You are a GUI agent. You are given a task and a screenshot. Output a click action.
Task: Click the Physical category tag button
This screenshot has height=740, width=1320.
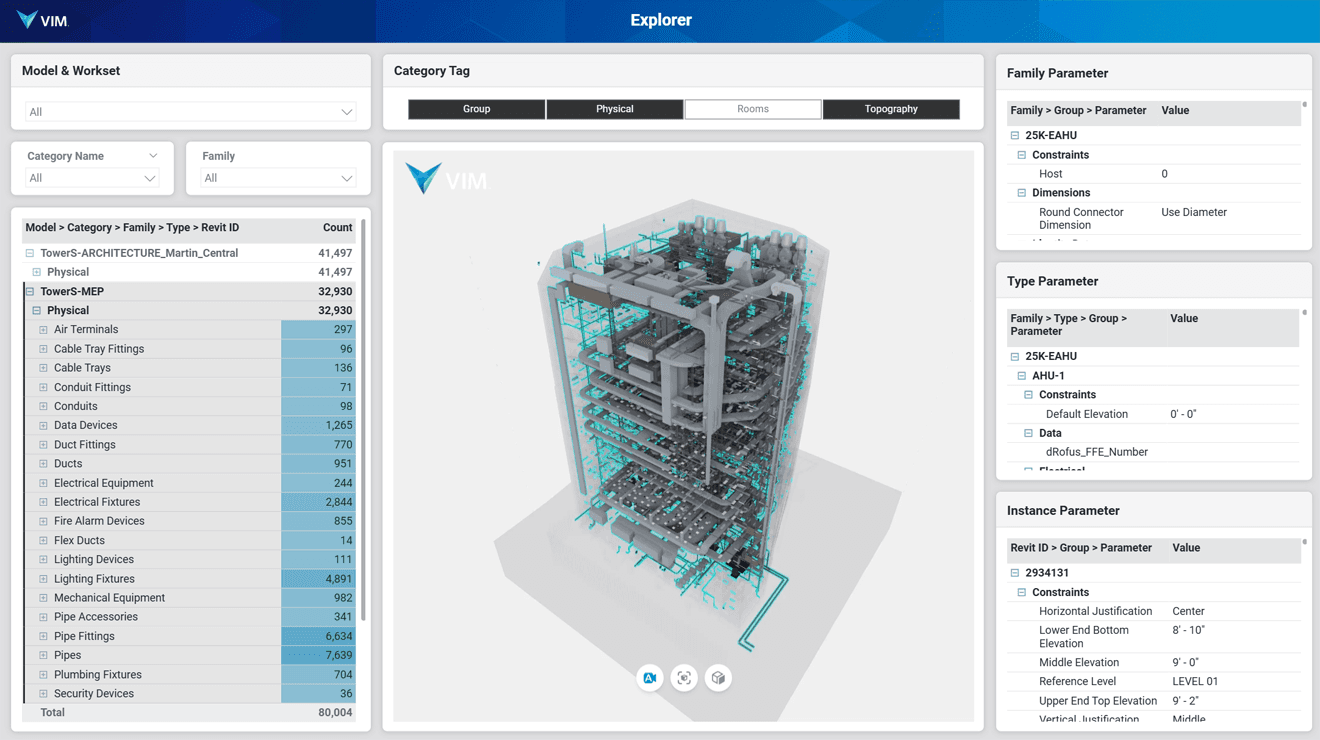click(615, 109)
